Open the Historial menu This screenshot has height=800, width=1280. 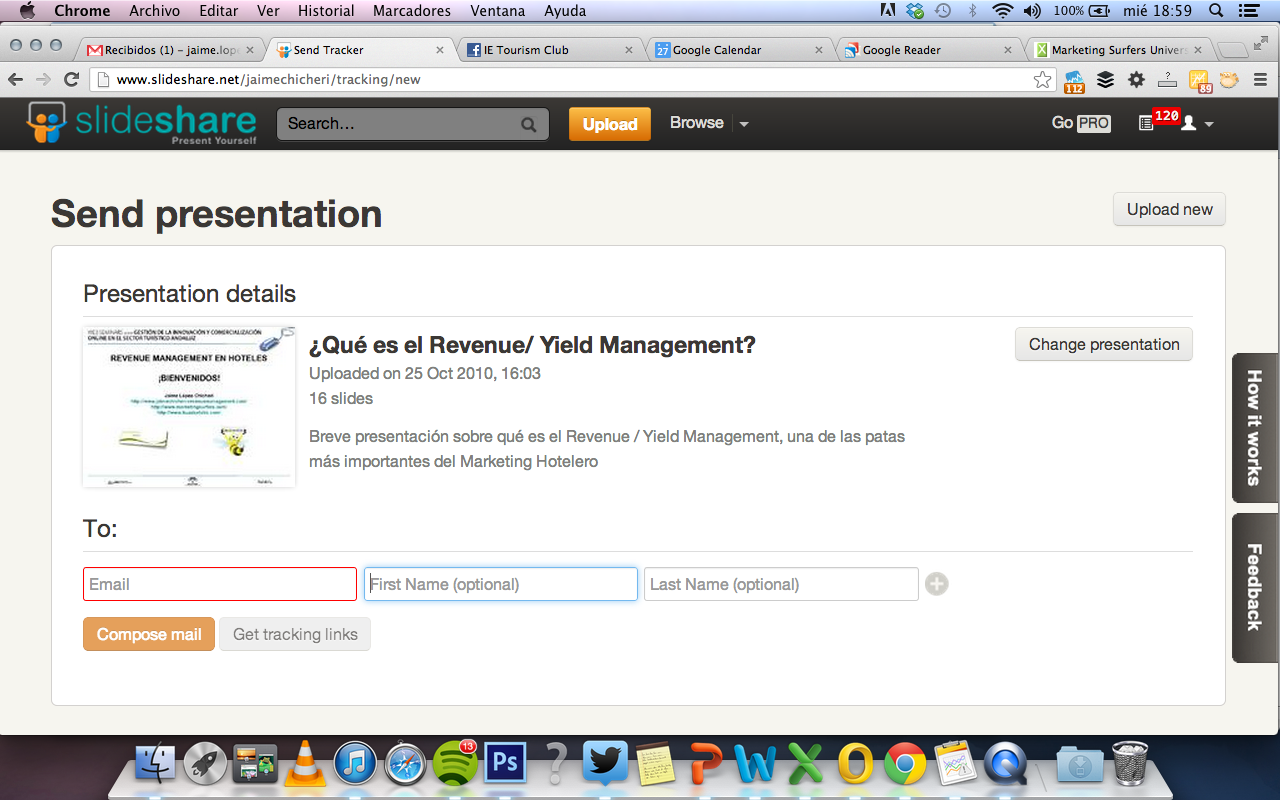pos(326,11)
